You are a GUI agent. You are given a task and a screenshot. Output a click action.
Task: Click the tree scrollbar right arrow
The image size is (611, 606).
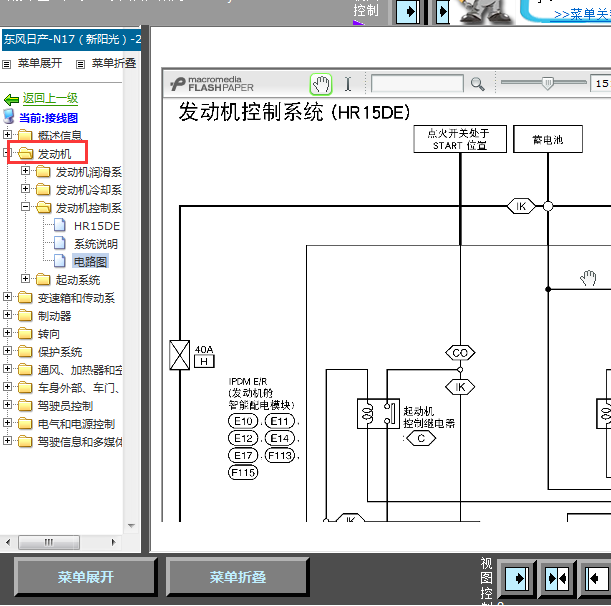pyautogui.click(x=113, y=542)
